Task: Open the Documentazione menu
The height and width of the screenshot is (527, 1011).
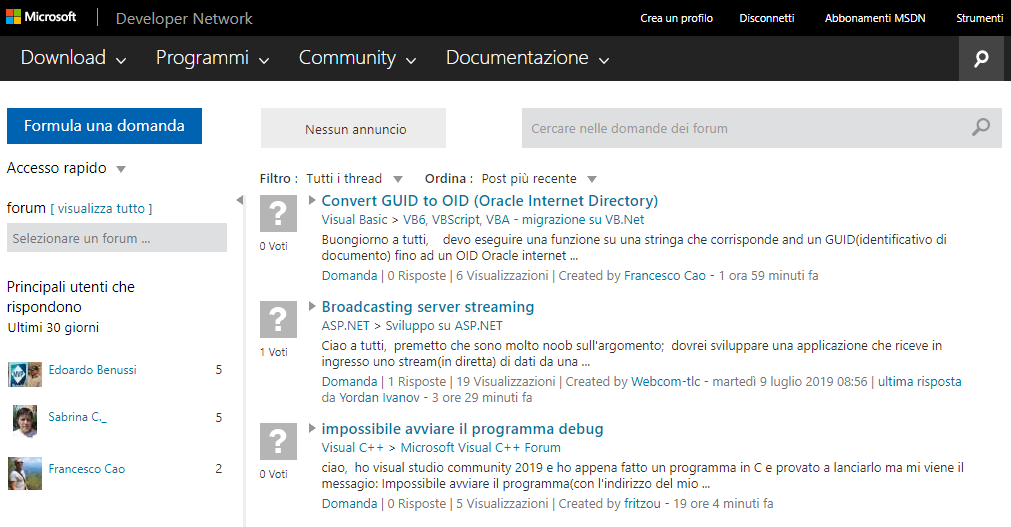Action: pos(527,58)
